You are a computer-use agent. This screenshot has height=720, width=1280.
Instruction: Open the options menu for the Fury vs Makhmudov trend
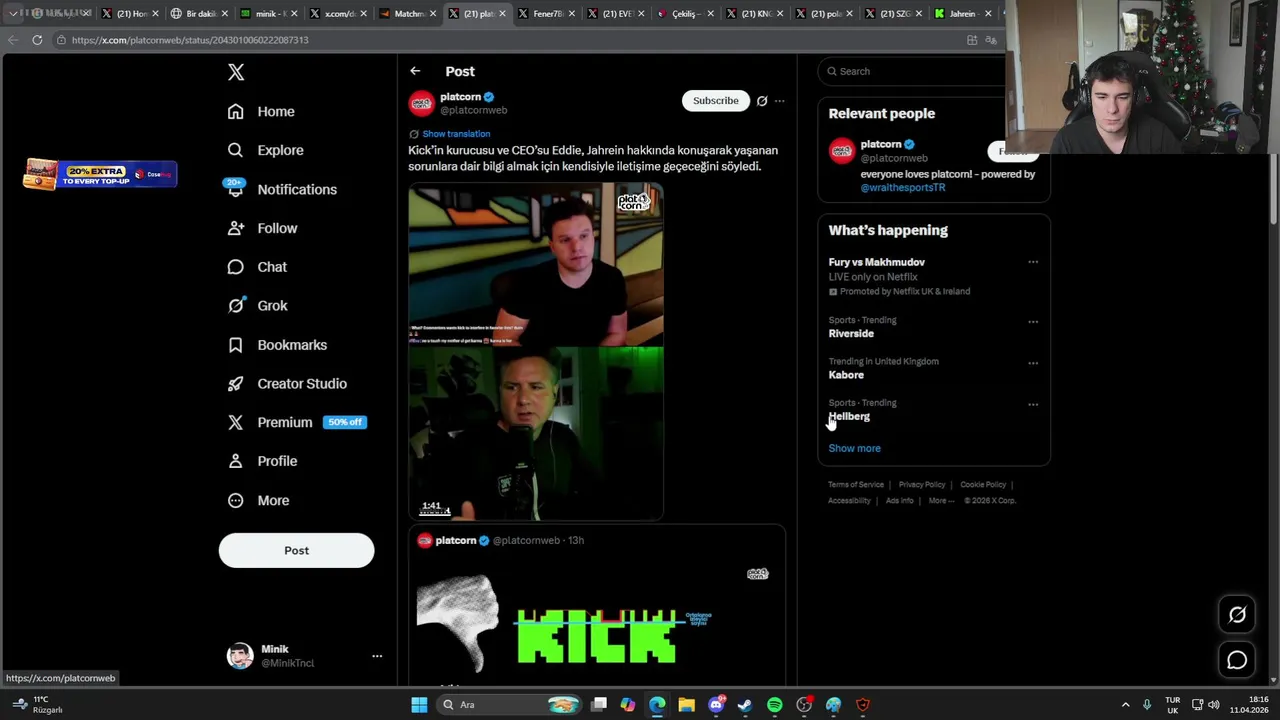pos(1033,262)
